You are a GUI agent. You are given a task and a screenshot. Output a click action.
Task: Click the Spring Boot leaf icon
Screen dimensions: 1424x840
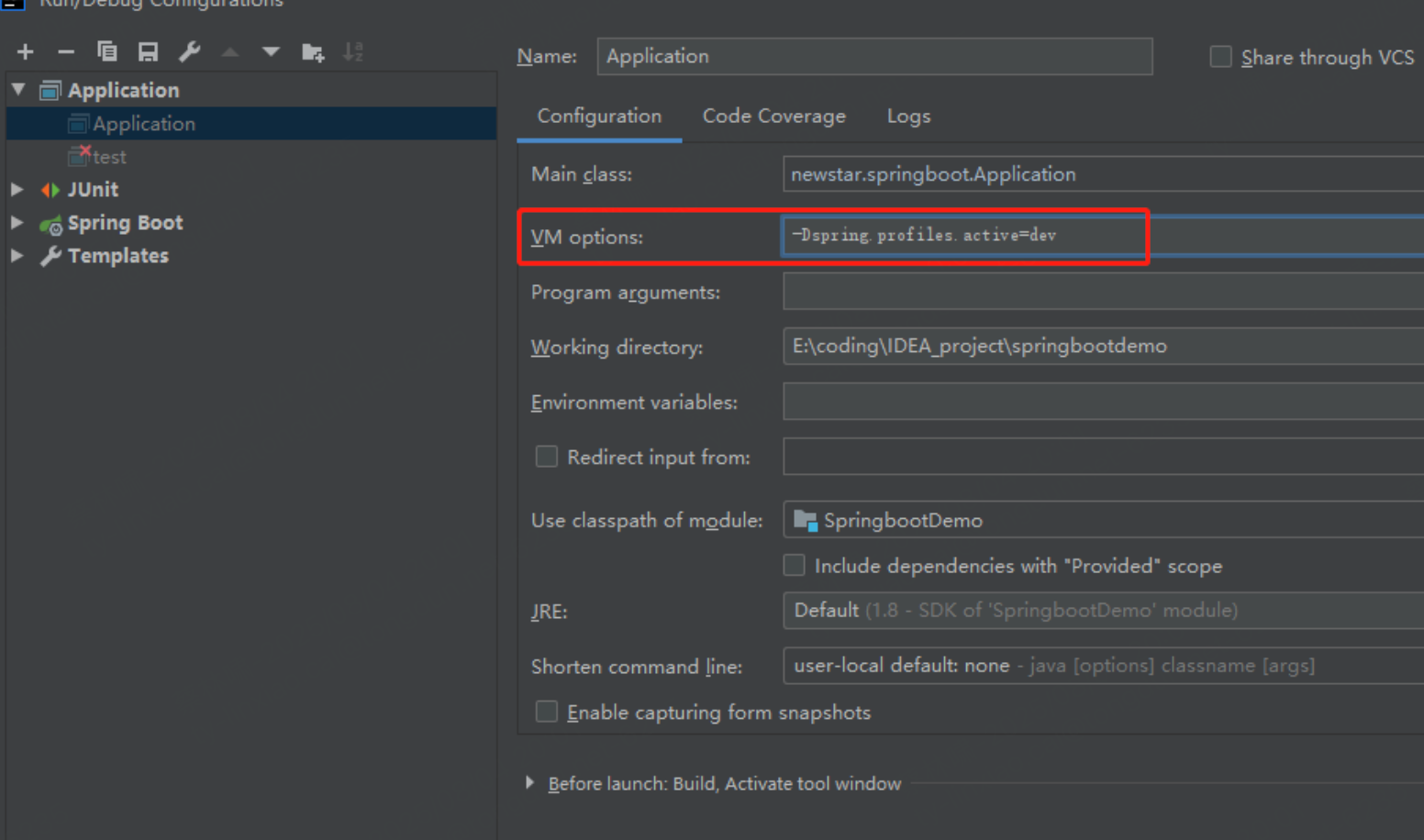(50, 224)
